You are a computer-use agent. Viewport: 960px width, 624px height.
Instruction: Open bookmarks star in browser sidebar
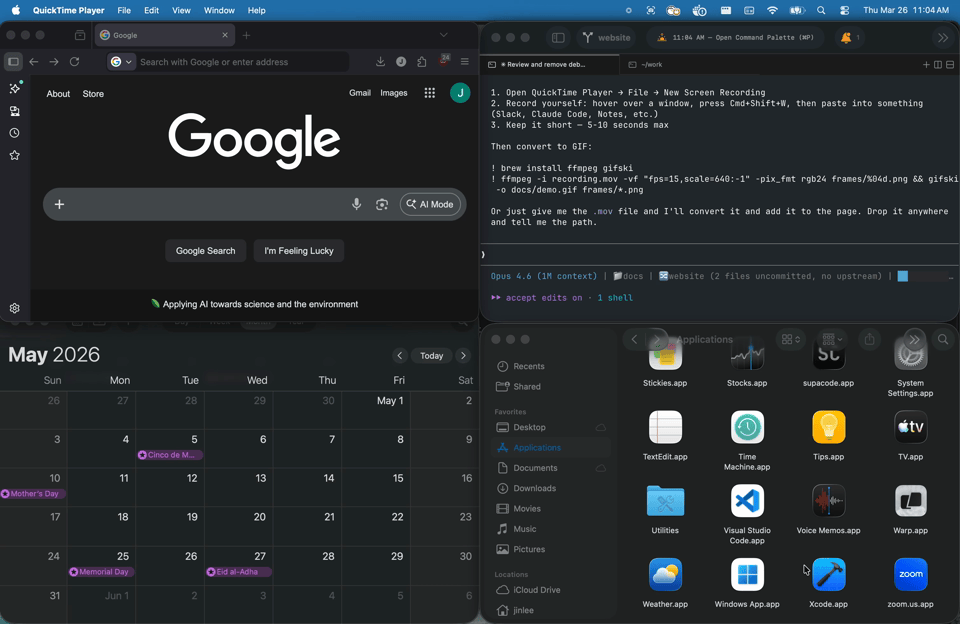pos(15,156)
